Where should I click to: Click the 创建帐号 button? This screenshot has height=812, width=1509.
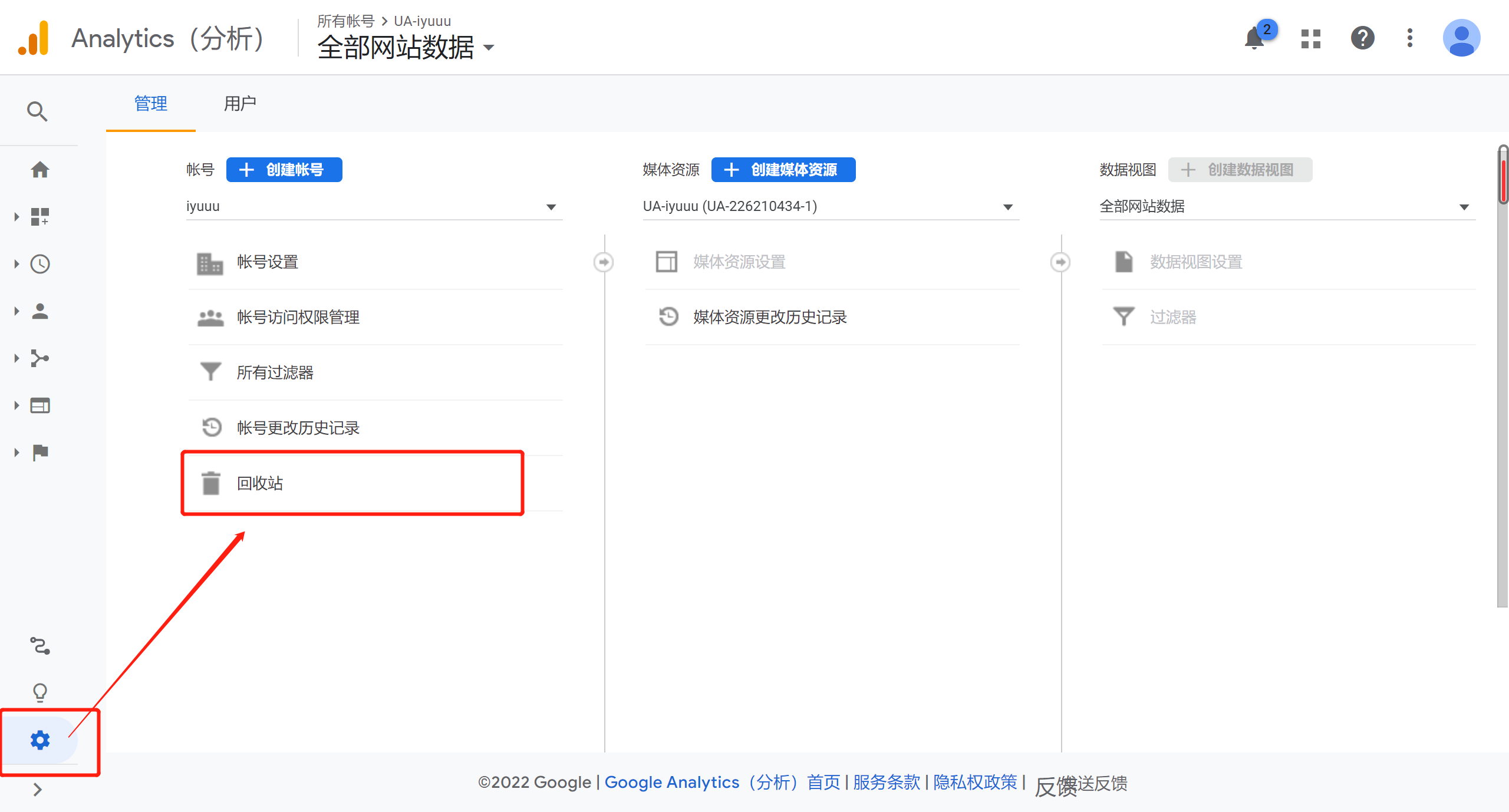coord(284,170)
